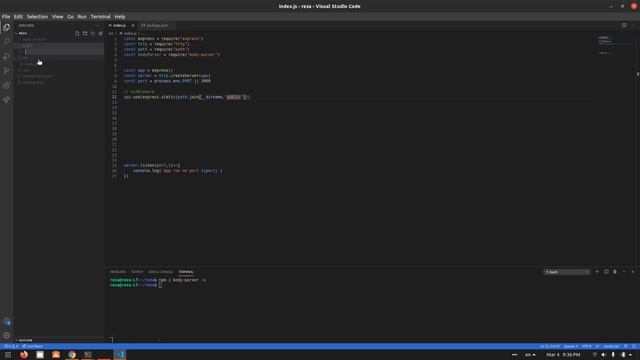Expand the OUTLINE section
640x360 pixels.
click(x=24, y=340)
